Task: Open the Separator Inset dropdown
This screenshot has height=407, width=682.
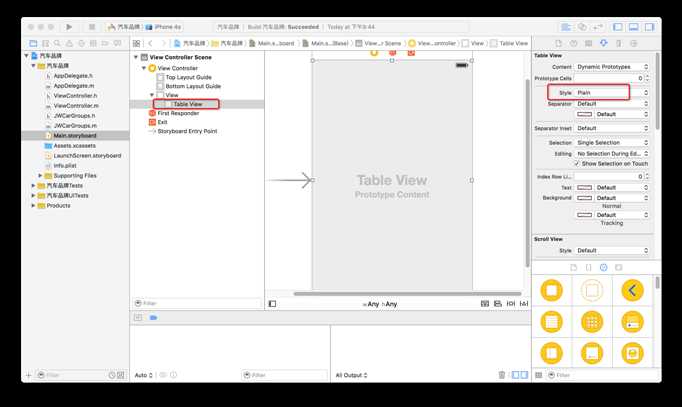Action: click(612, 128)
